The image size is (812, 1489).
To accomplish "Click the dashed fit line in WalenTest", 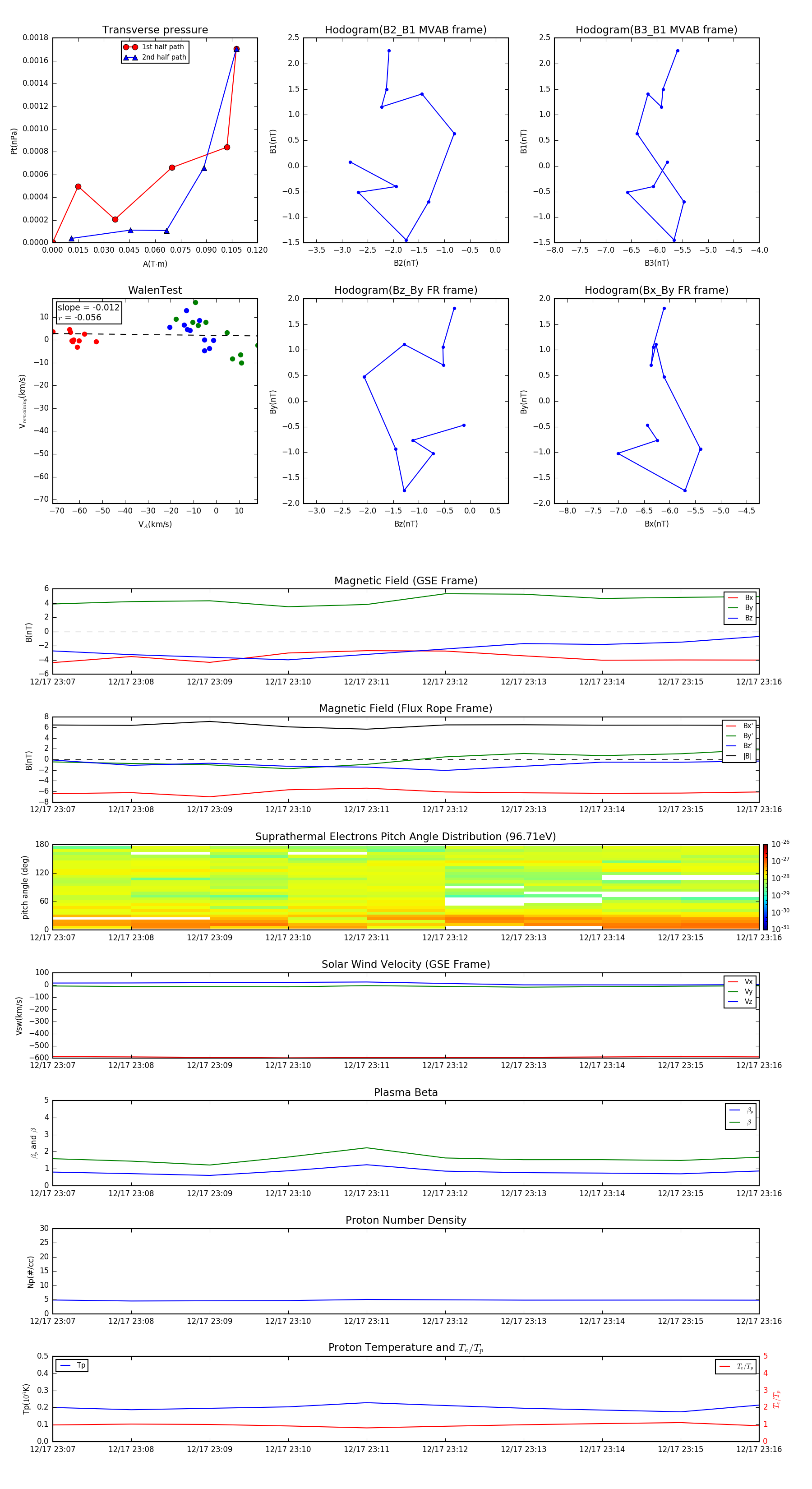I will click(155, 335).
